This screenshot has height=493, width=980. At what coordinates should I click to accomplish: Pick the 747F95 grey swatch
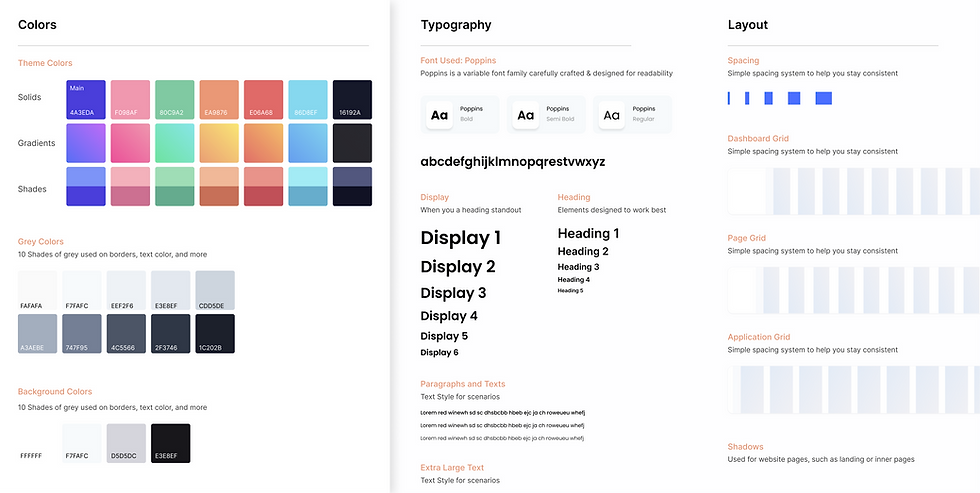point(82,334)
